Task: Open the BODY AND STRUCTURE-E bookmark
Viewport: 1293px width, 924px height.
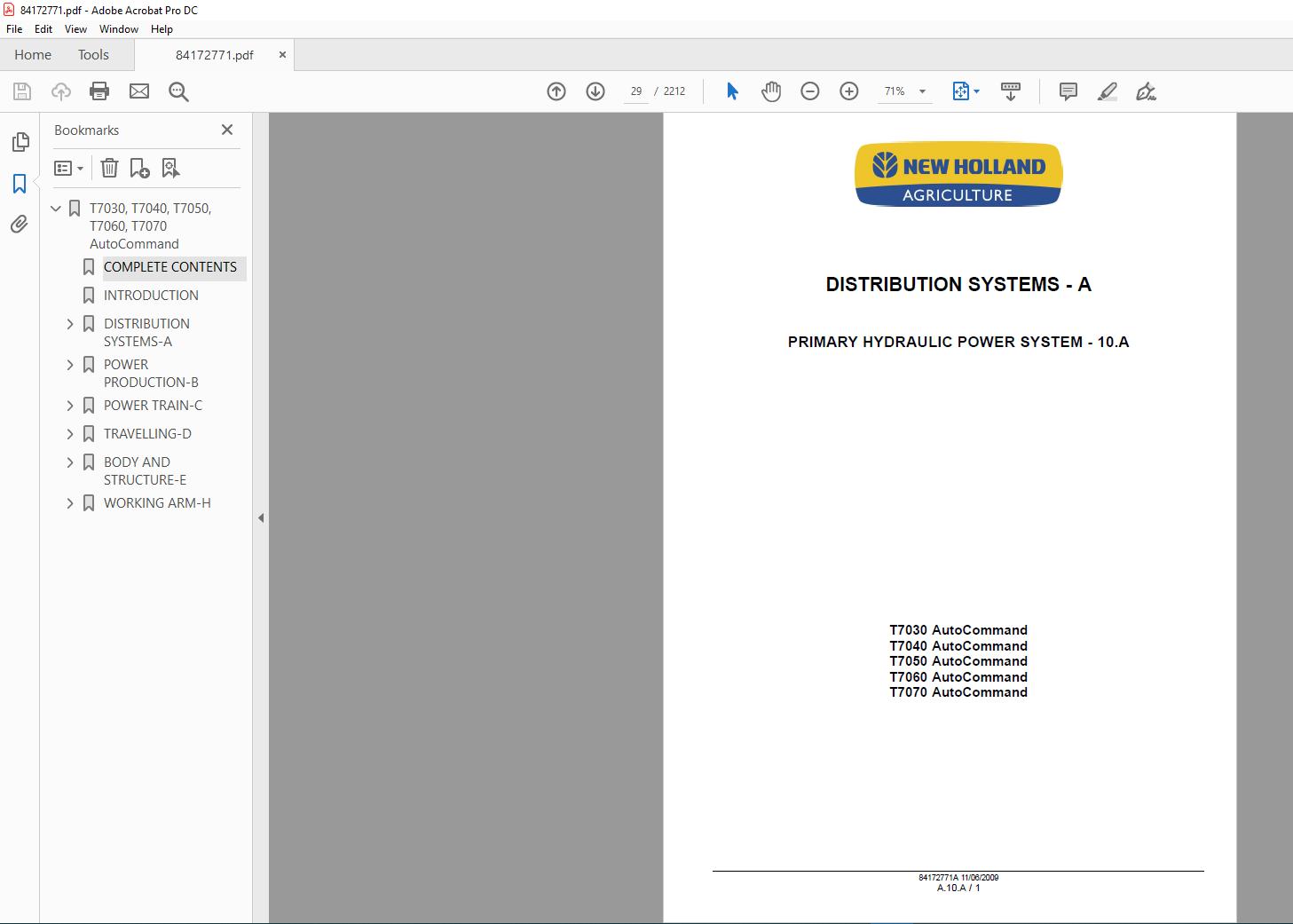Action: coord(145,471)
